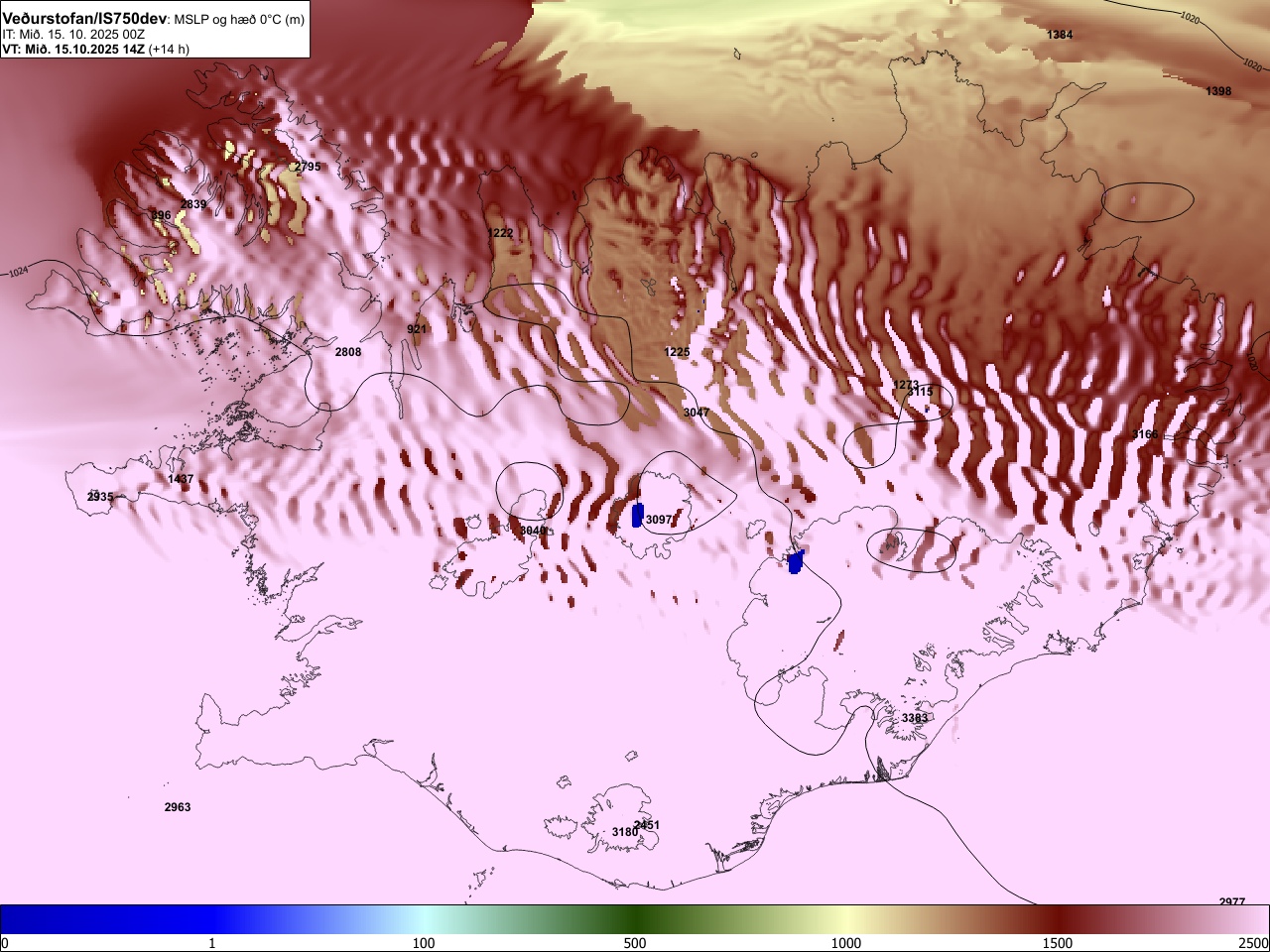Click the 2977 height value
Viewport: 1270px width, 952px height.
[x=1232, y=901]
